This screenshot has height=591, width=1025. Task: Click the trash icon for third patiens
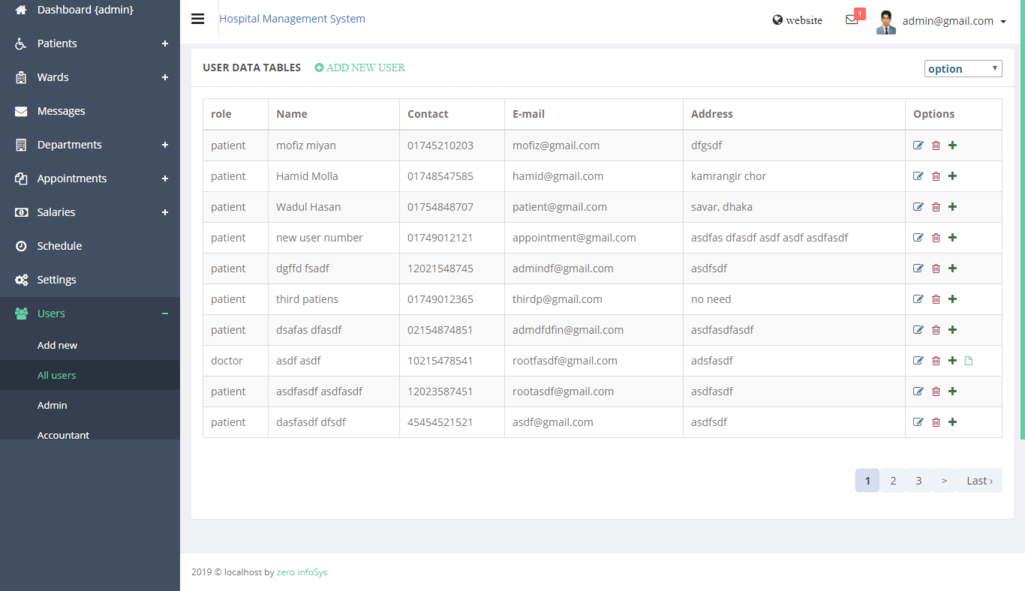point(936,300)
